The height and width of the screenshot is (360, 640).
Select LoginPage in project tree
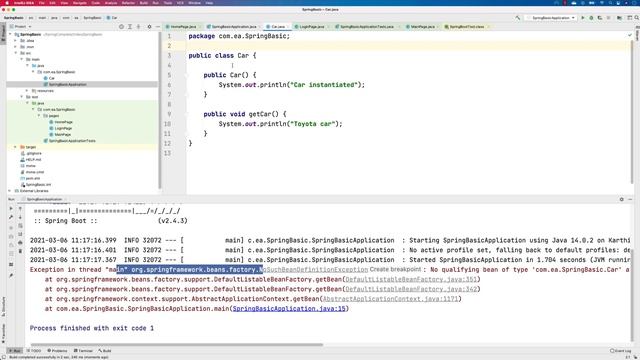[x=61, y=128]
